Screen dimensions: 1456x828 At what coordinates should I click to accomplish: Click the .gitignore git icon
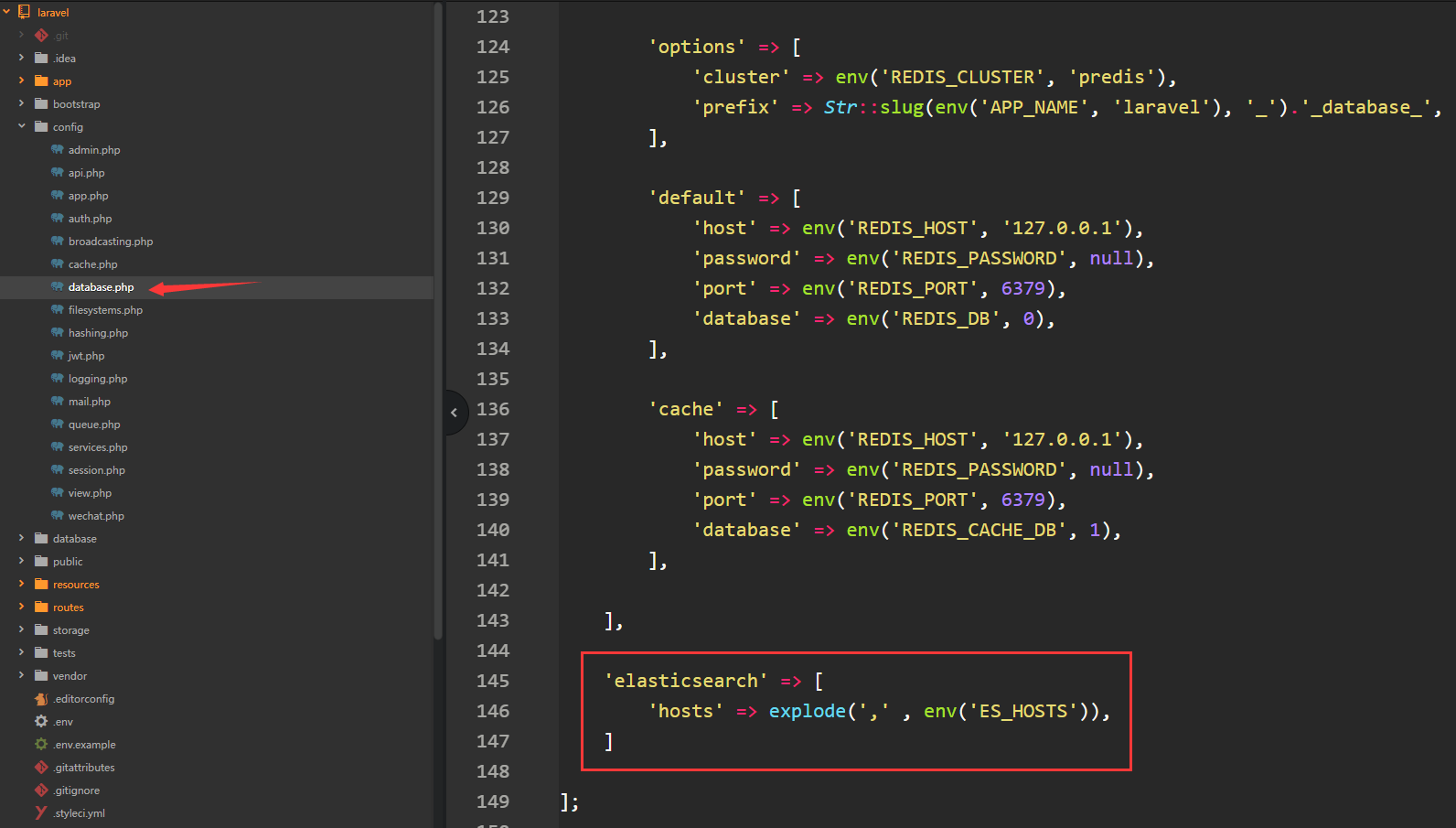[x=41, y=790]
